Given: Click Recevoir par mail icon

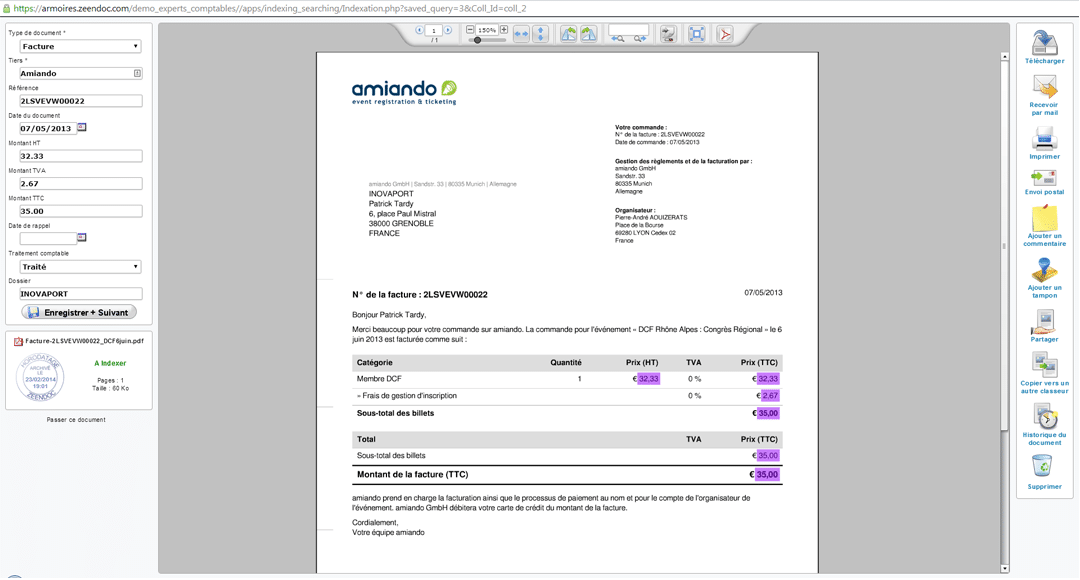Looking at the screenshot, I should pyautogui.click(x=1045, y=87).
